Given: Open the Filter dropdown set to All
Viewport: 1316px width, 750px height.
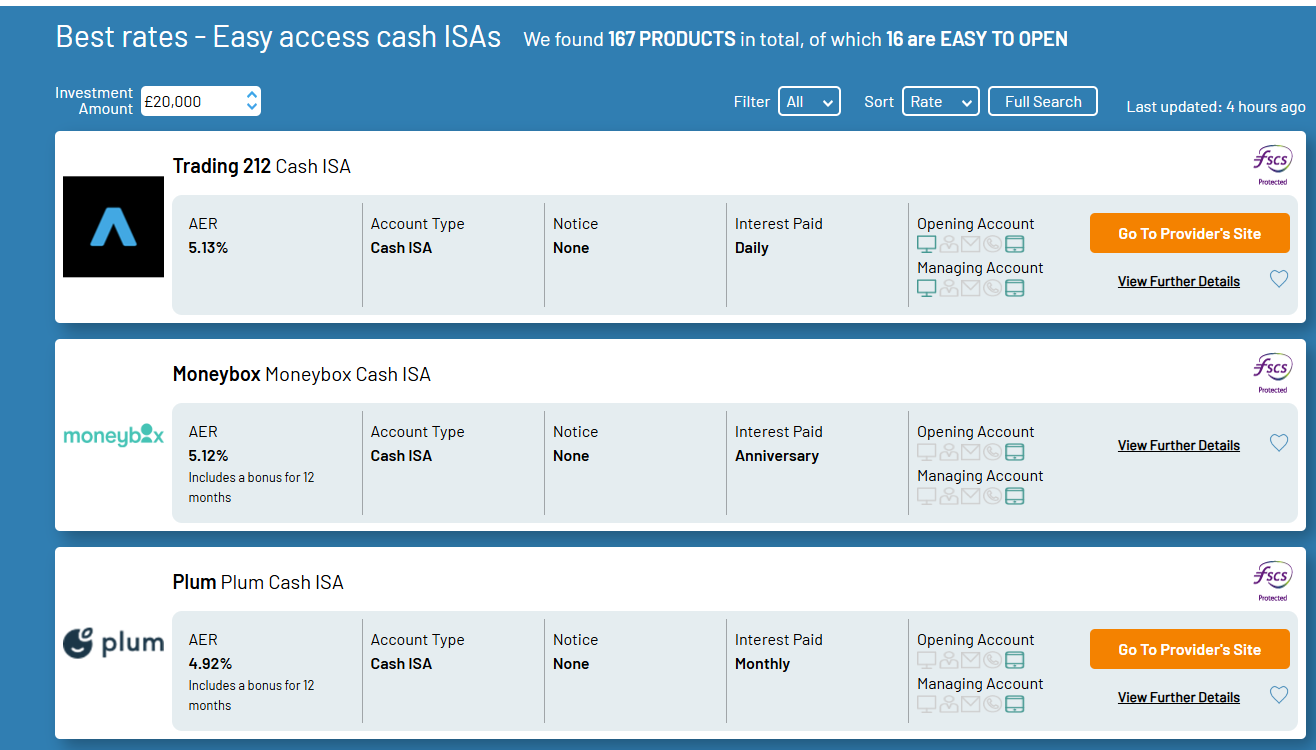Looking at the screenshot, I should tap(809, 101).
